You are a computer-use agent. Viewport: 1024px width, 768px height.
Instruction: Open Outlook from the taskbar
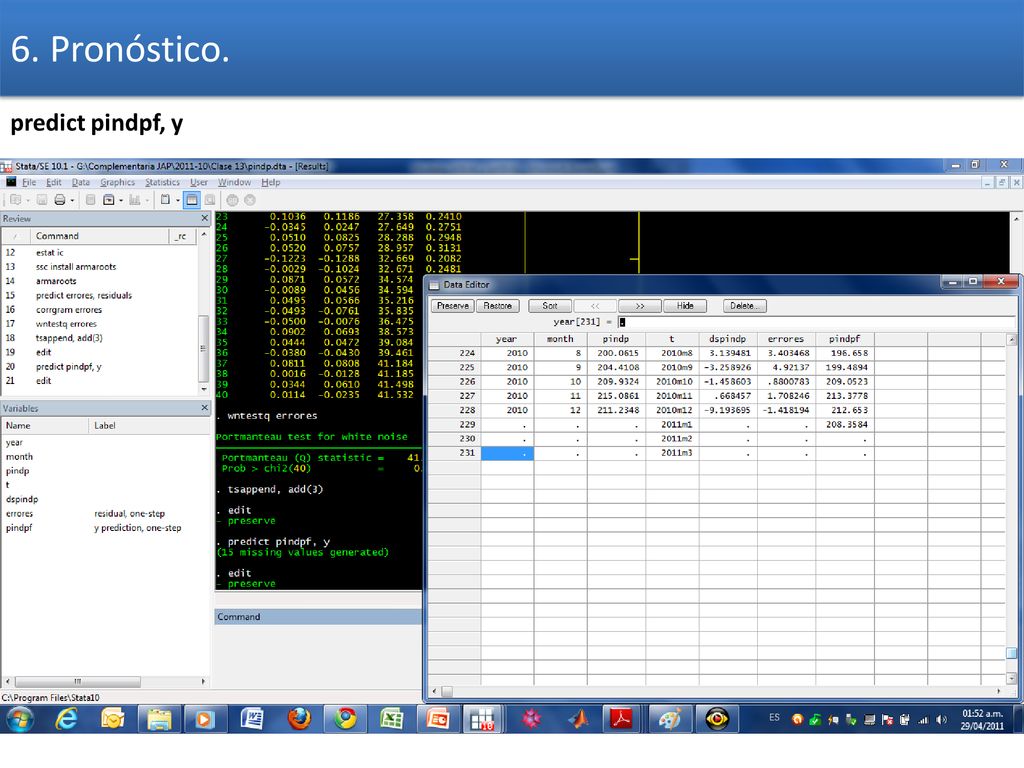(112, 720)
